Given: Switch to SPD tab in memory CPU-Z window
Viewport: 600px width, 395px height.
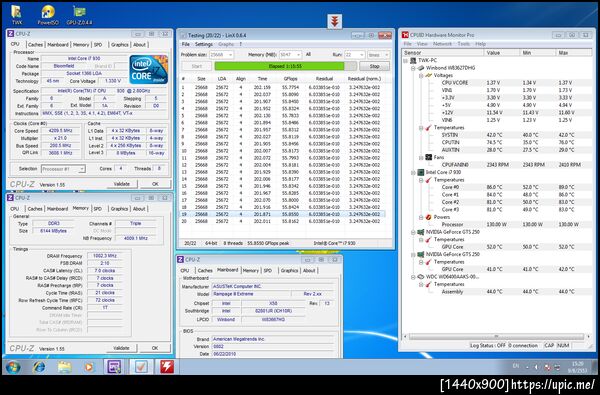Looking at the screenshot, I should point(98,209).
